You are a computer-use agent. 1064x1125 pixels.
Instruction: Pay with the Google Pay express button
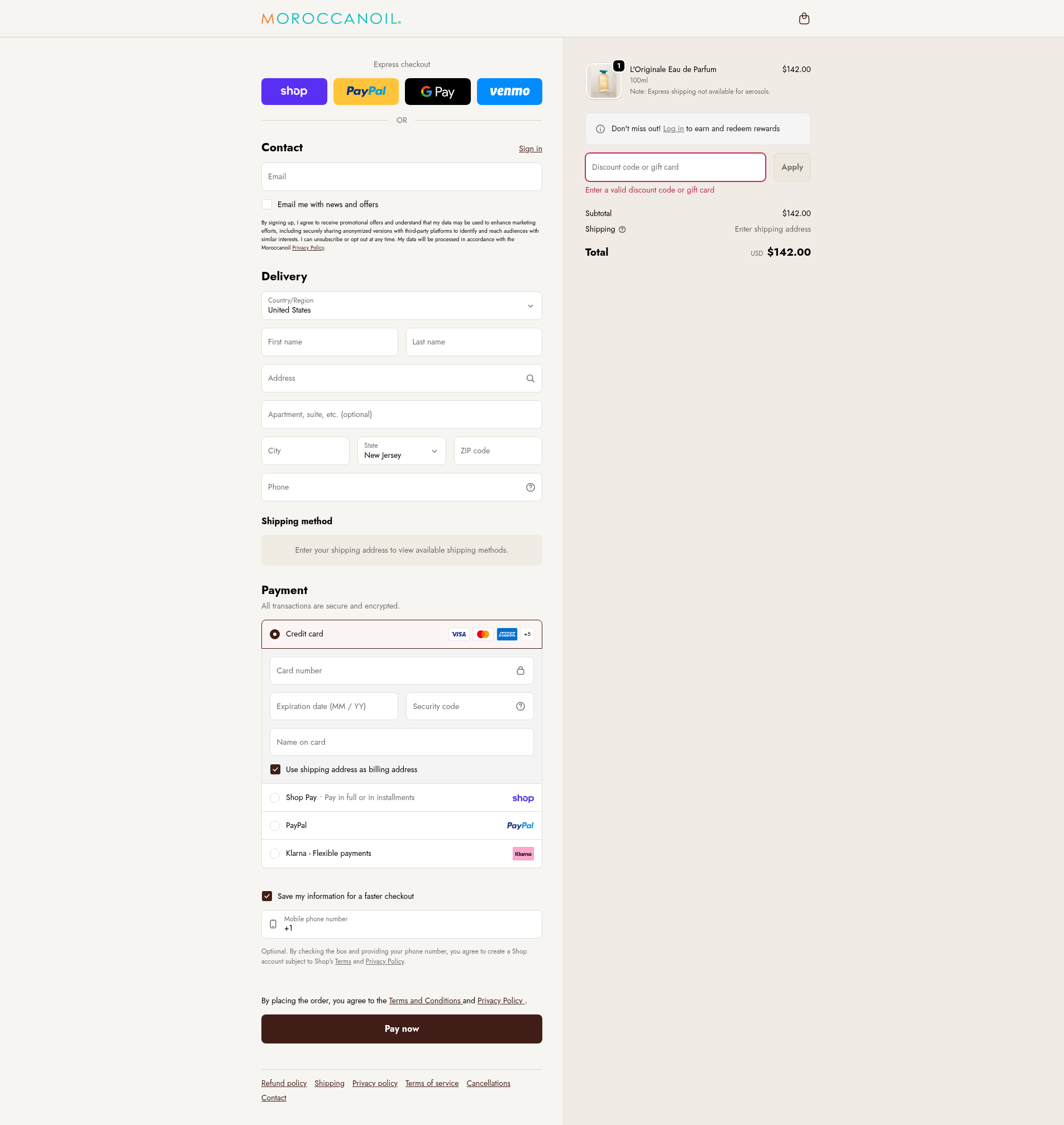click(x=437, y=92)
